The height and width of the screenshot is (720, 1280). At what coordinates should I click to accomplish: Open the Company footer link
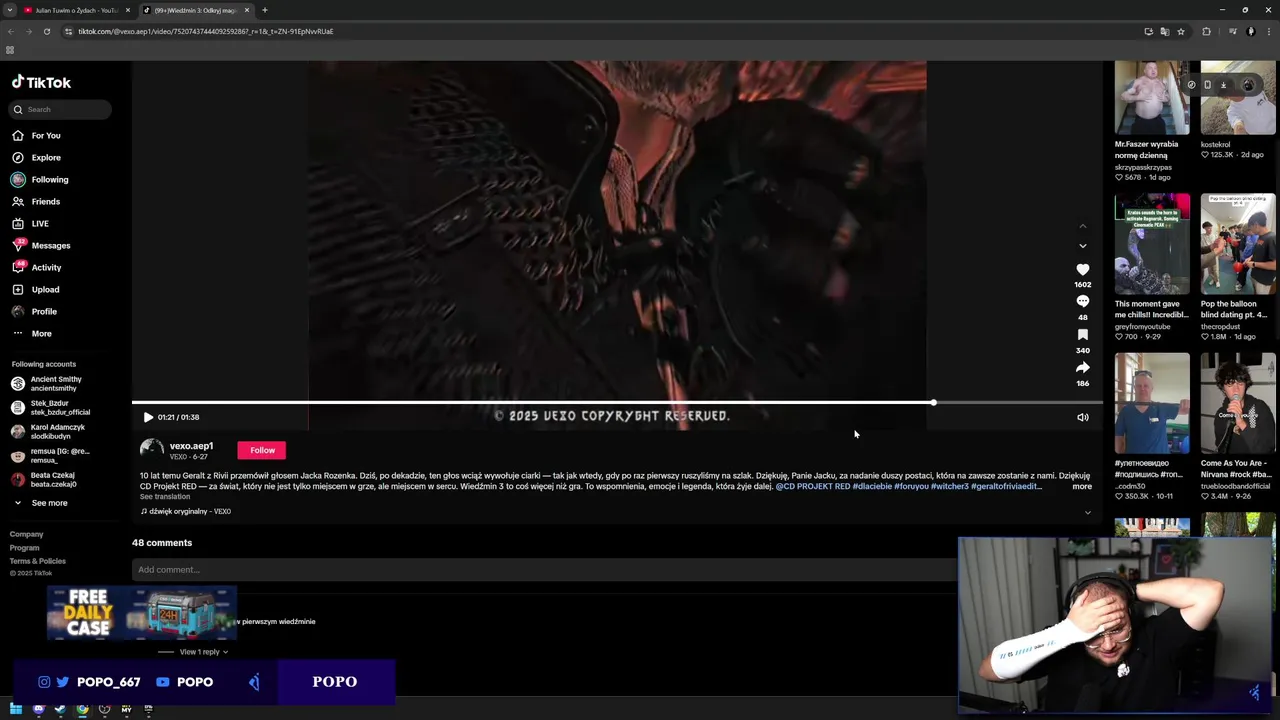point(27,534)
